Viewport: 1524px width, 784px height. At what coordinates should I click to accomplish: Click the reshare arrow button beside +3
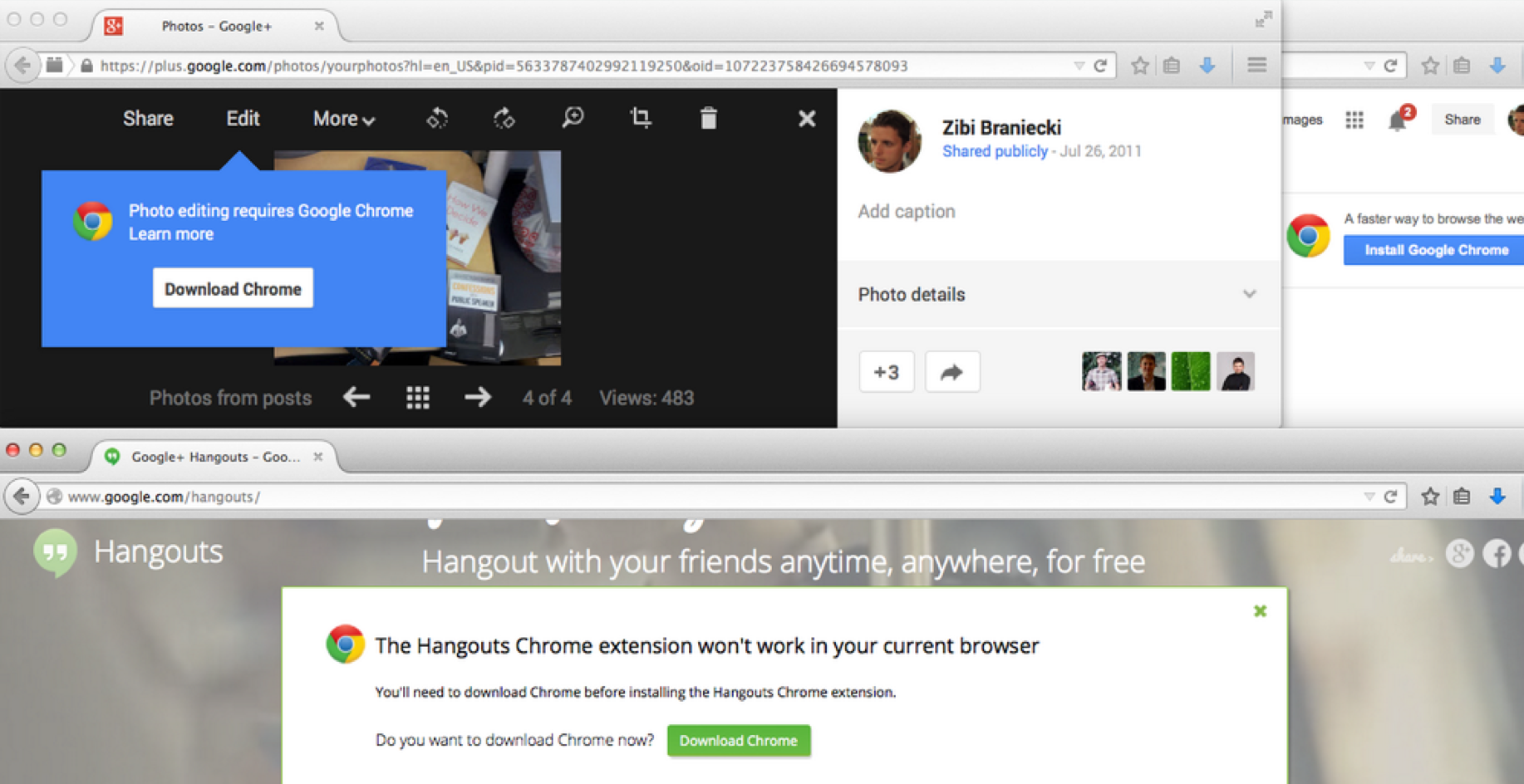pos(952,372)
